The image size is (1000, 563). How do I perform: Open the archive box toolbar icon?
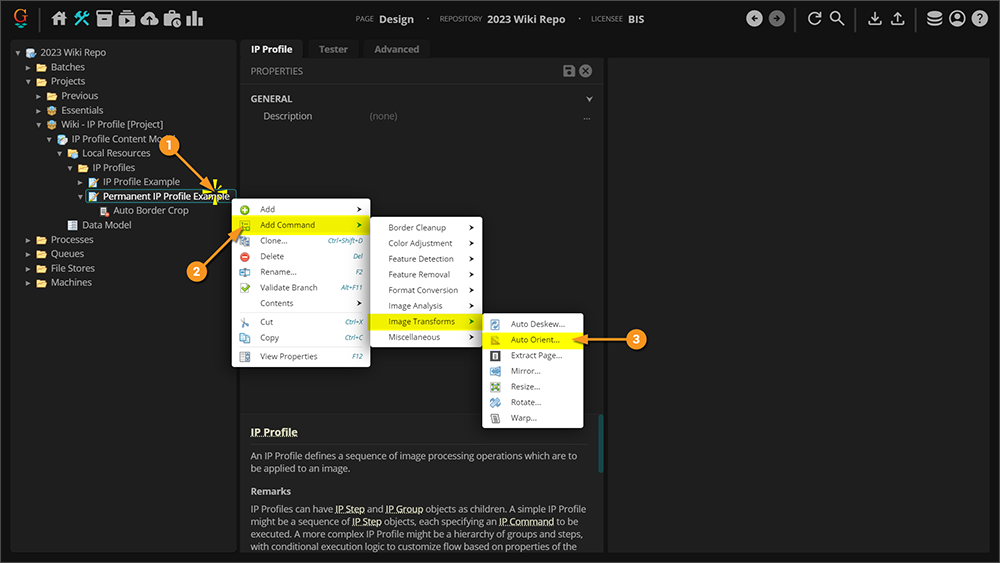pos(105,18)
